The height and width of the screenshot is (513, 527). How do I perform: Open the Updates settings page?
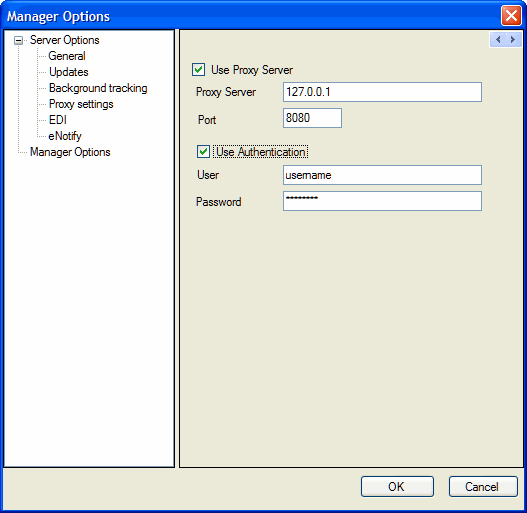(x=69, y=72)
